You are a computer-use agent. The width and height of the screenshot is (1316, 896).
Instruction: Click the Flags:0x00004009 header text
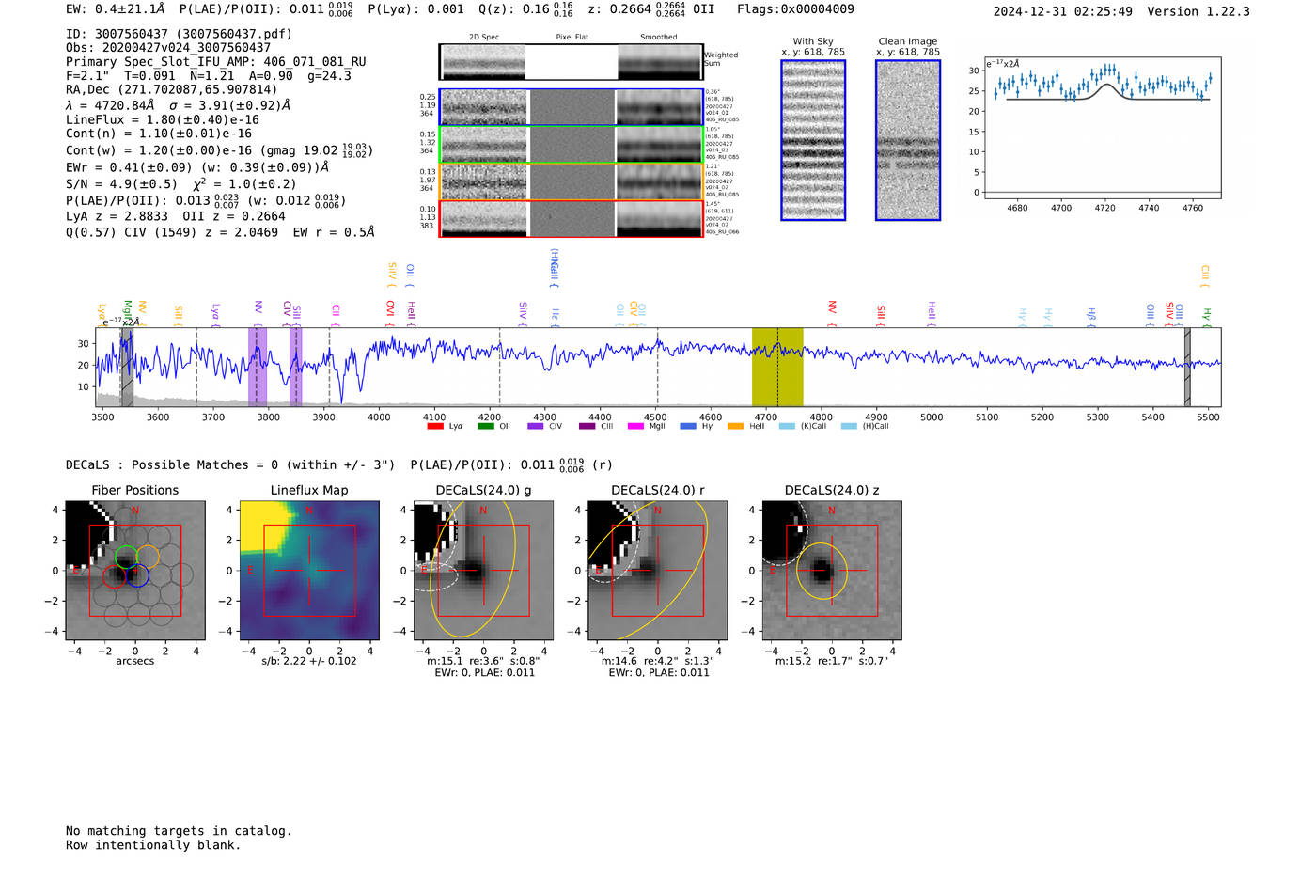point(795,9)
